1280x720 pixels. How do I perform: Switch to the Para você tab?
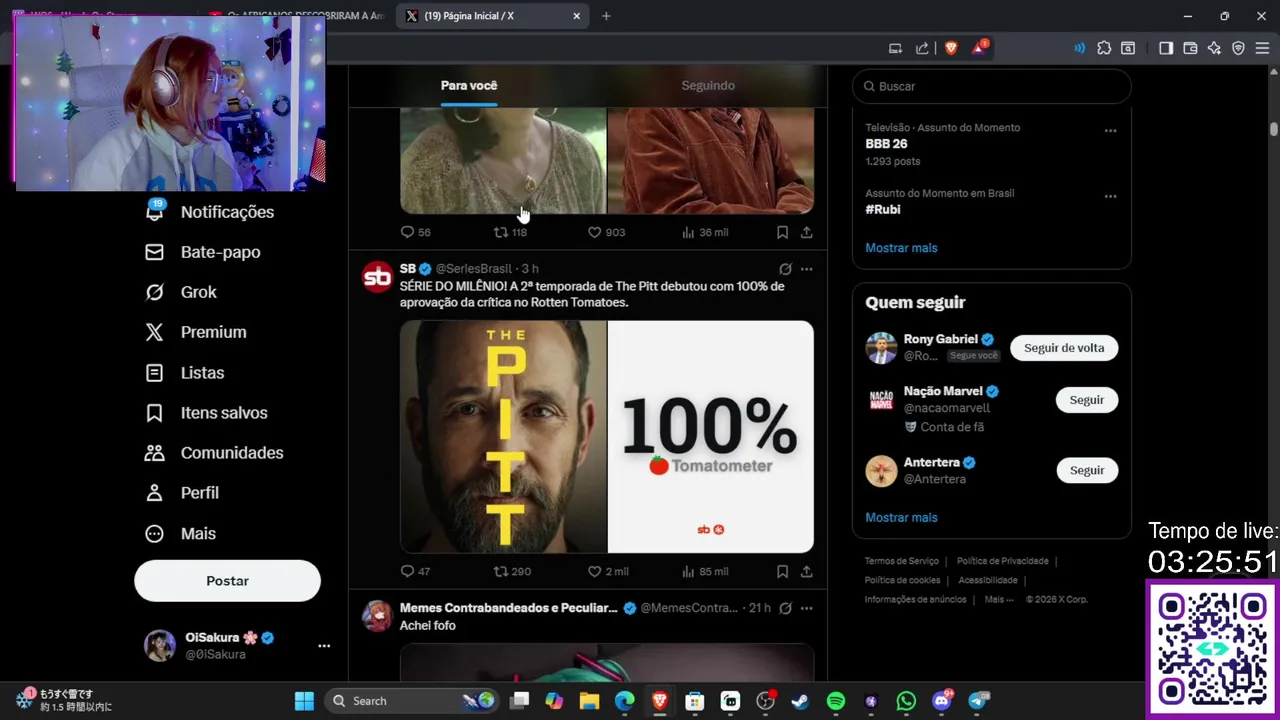click(x=469, y=86)
